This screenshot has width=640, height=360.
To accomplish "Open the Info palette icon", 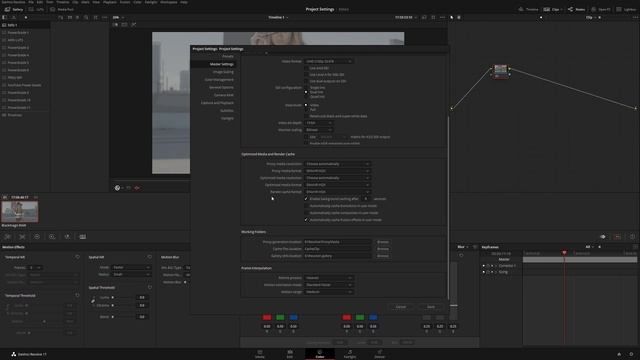I will (633, 237).
